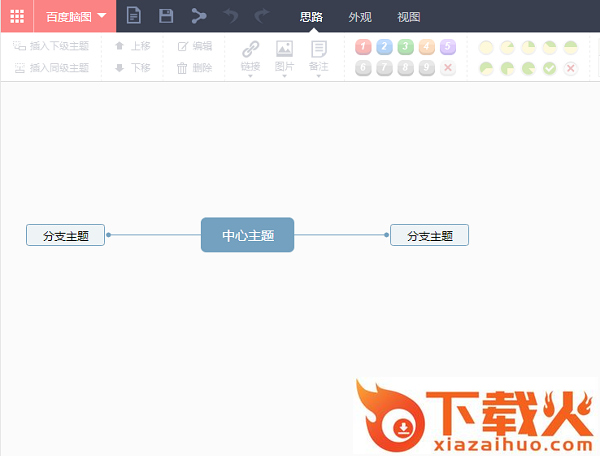This screenshot has height=456, width=600.
Task: Expand the 备注 dropdown arrow
Action: (318, 76)
